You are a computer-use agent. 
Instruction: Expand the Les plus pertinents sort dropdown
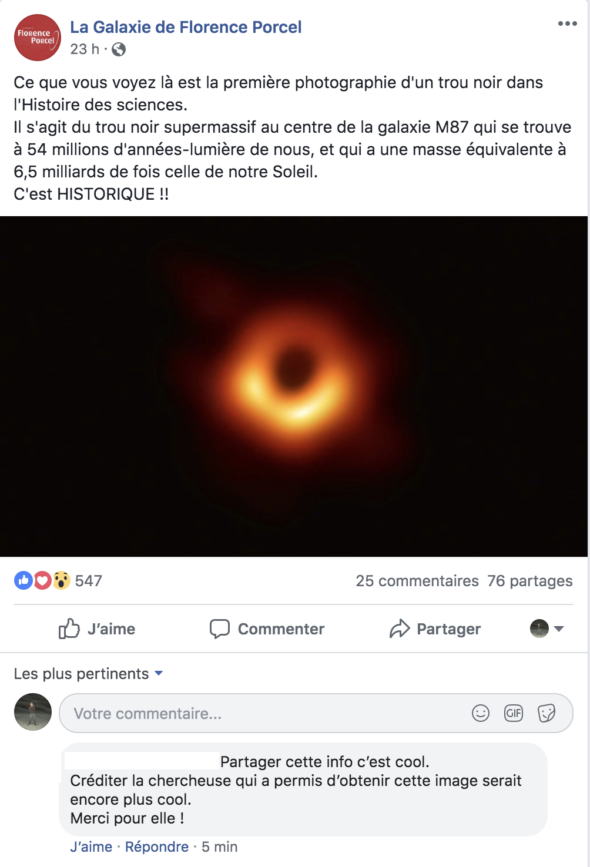click(88, 673)
